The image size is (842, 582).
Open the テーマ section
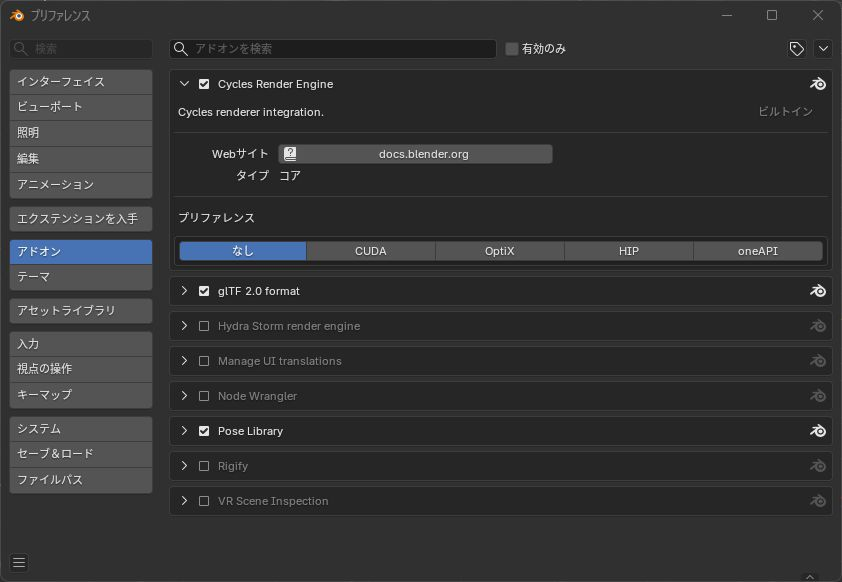click(81, 277)
